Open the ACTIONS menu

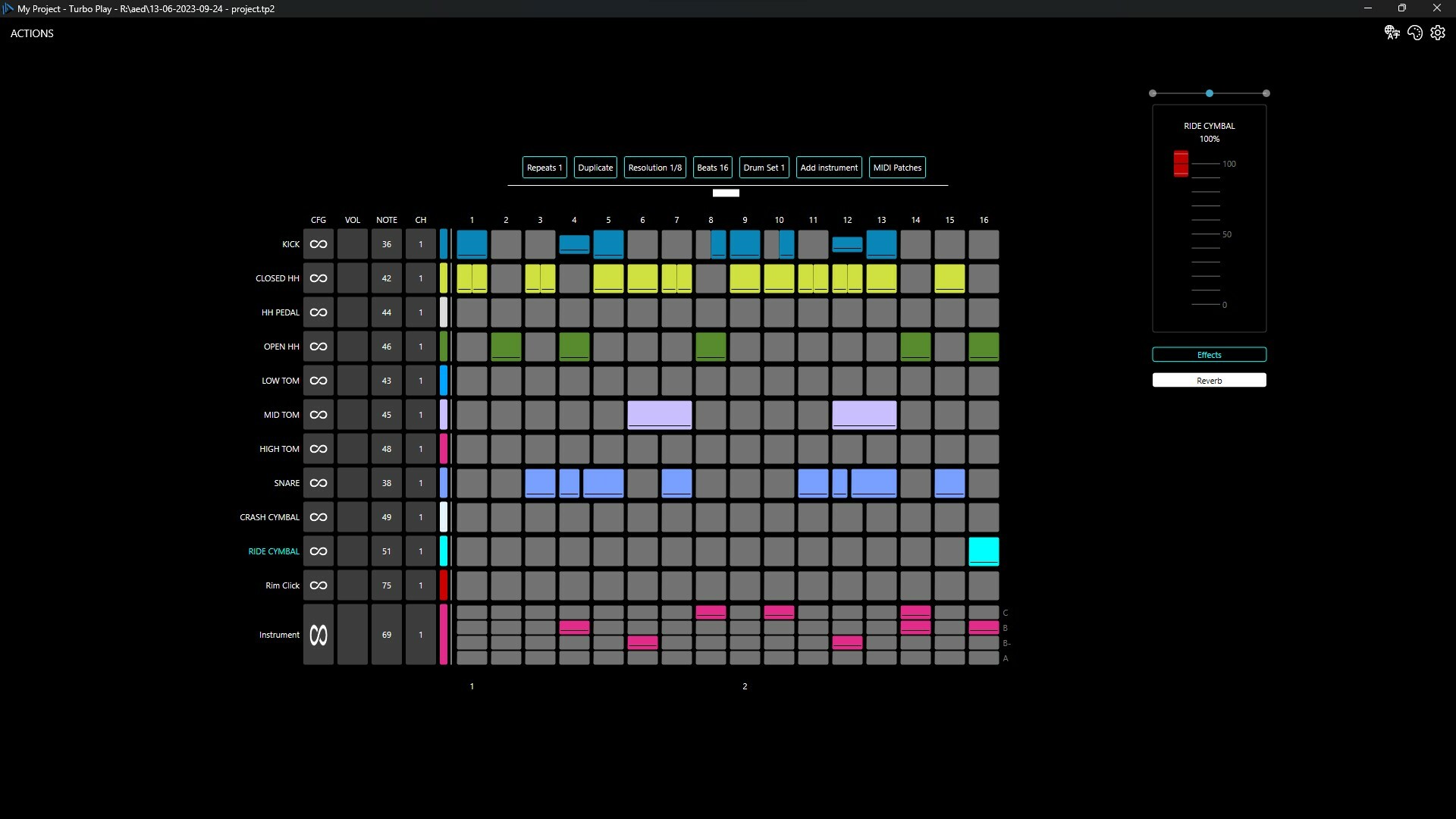pos(32,33)
